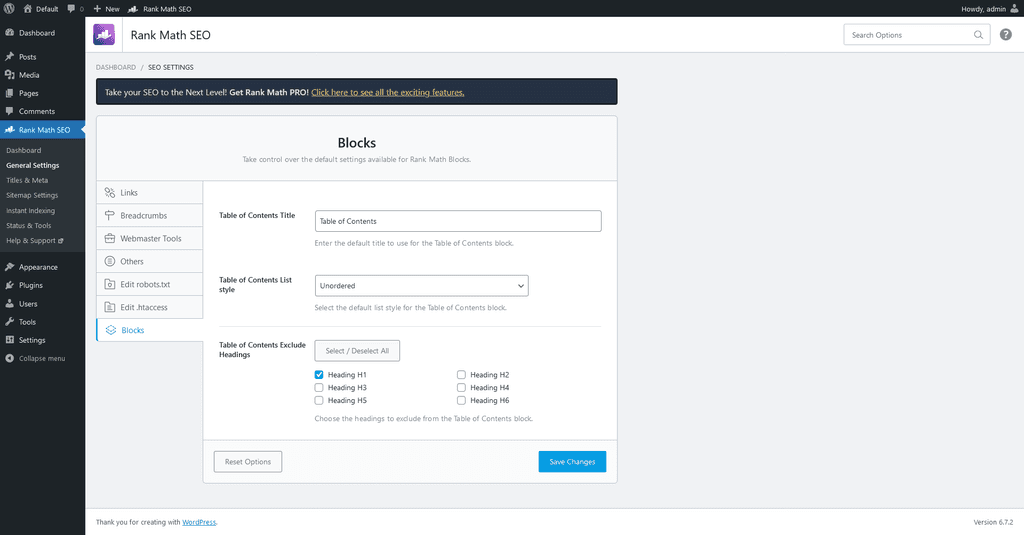
Task: Switch to the Breadcrumbs settings tab
Action: click(150, 216)
